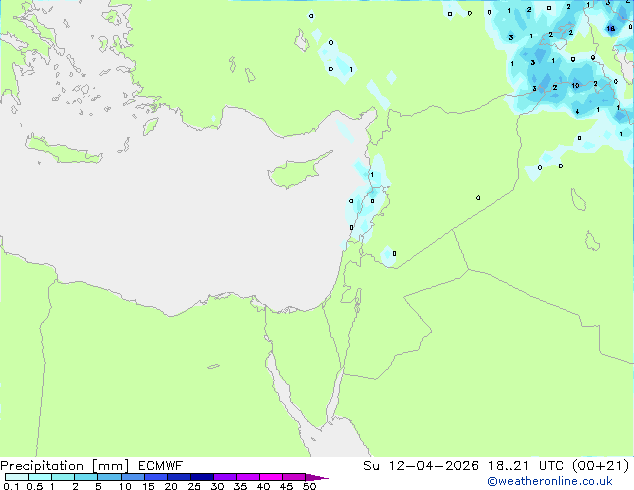This screenshot has width=634, height=490.
Task: Click the '0.1' legend scale label
Action: tap(11, 486)
